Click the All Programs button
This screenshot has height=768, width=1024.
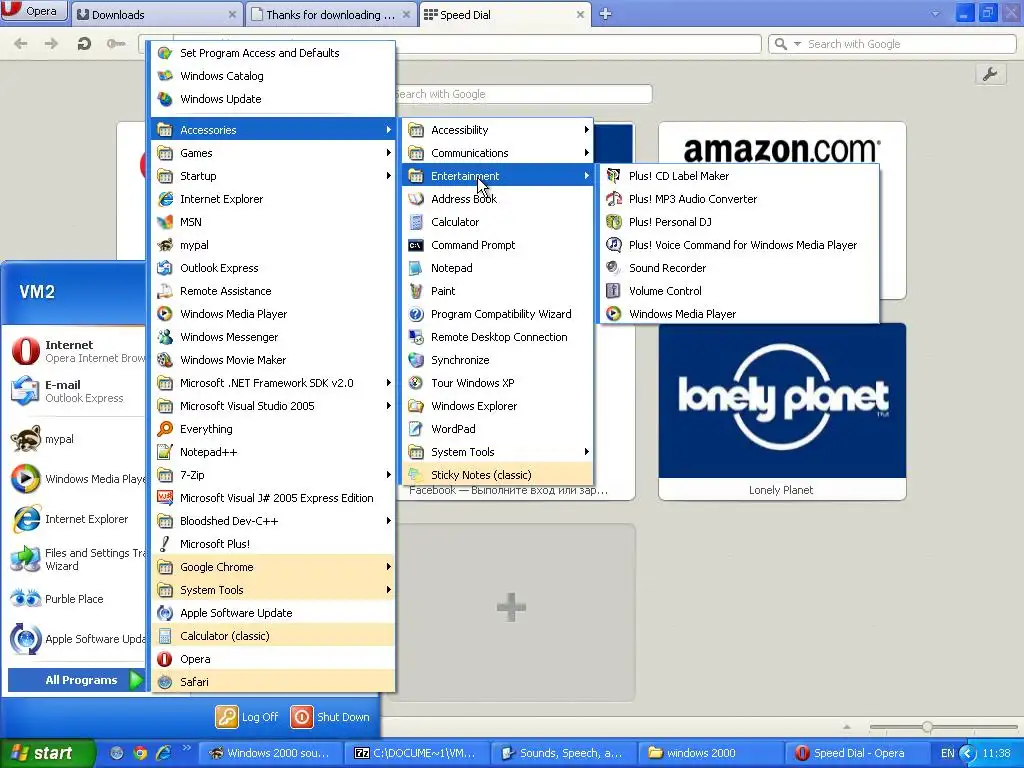point(77,680)
